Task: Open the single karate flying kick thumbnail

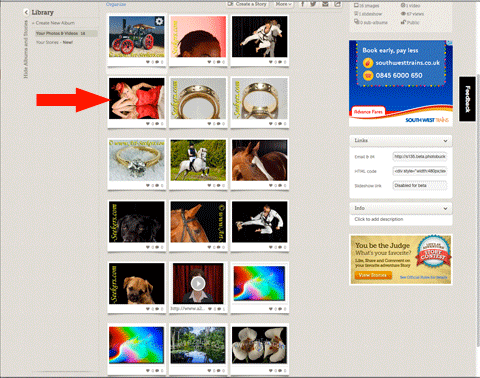Action: (259, 222)
